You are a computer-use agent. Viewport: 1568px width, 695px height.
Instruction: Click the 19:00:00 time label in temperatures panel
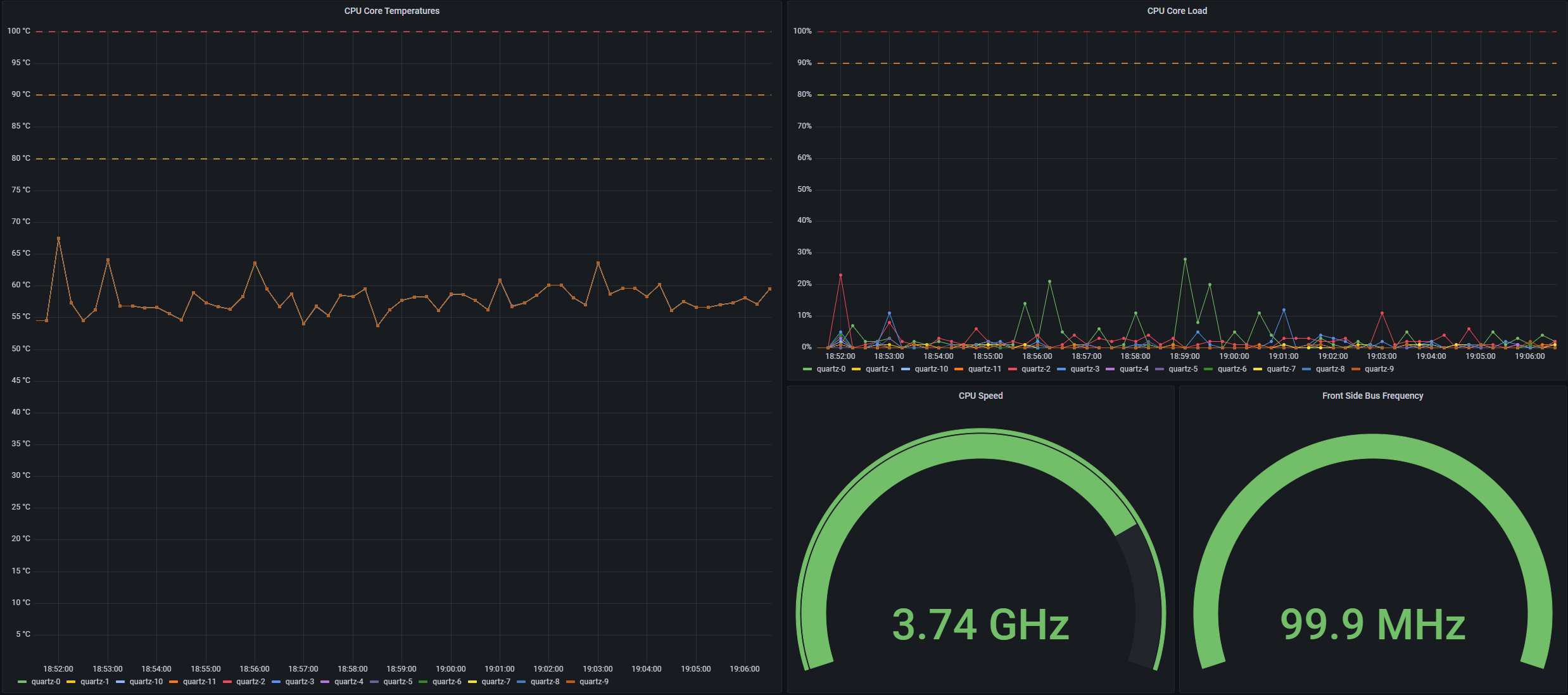click(x=451, y=669)
